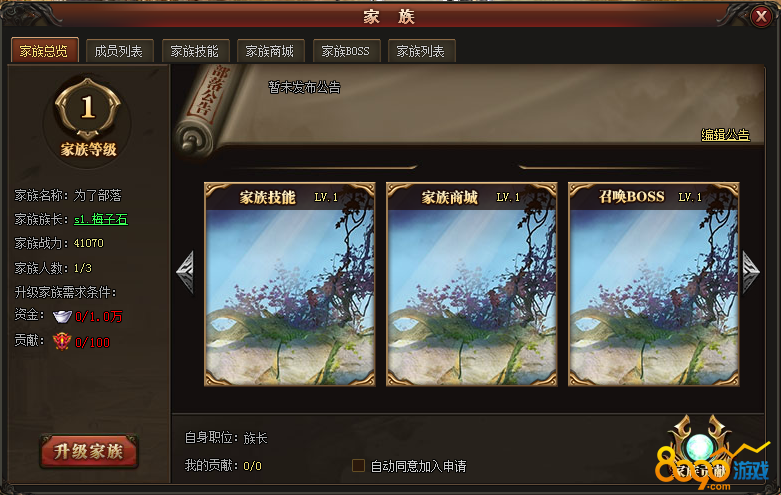Open the 编辑公告 link
The image size is (781, 495).
tap(725, 135)
